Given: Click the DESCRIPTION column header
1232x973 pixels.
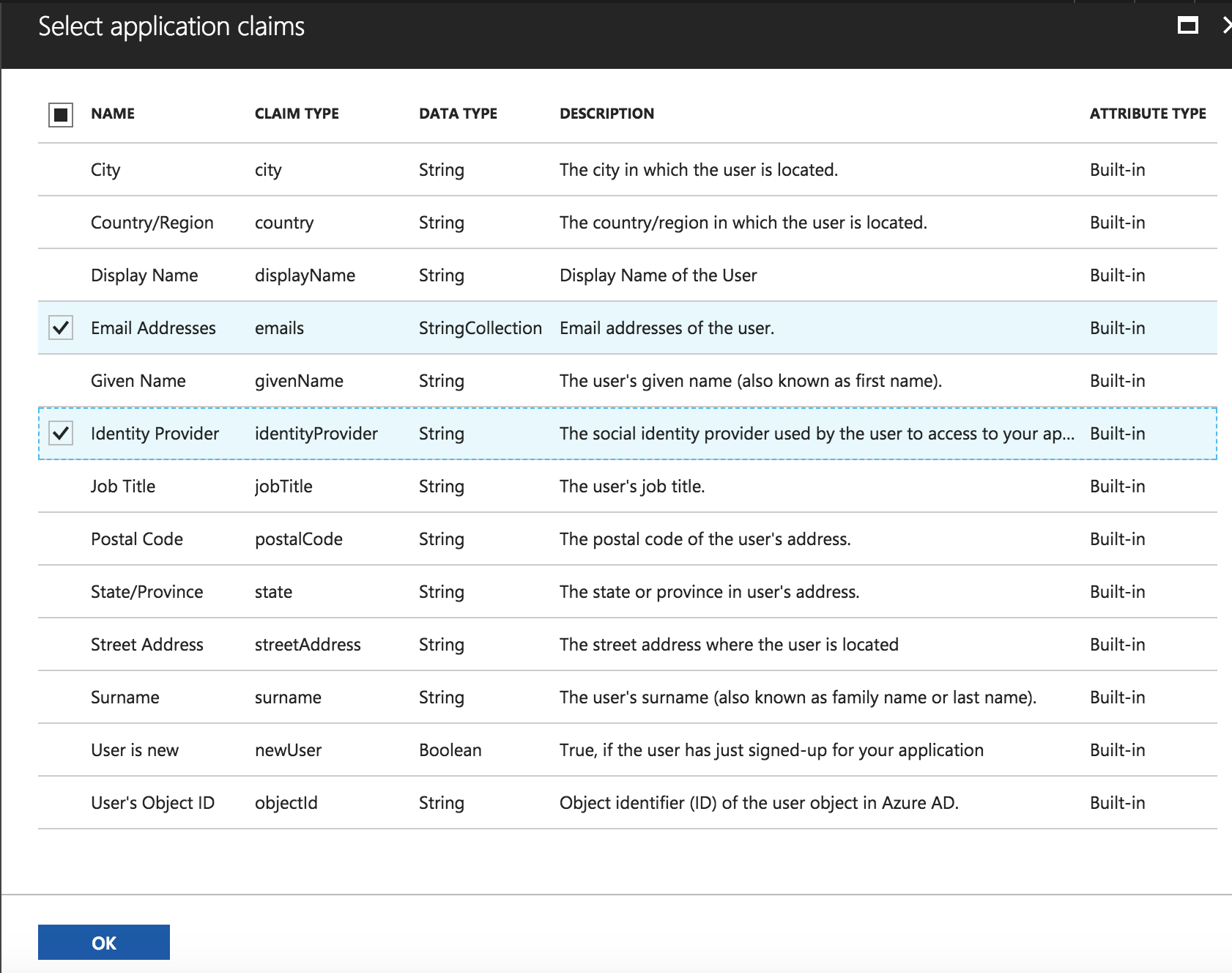Looking at the screenshot, I should pyautogui.click(x=606, y=114).
